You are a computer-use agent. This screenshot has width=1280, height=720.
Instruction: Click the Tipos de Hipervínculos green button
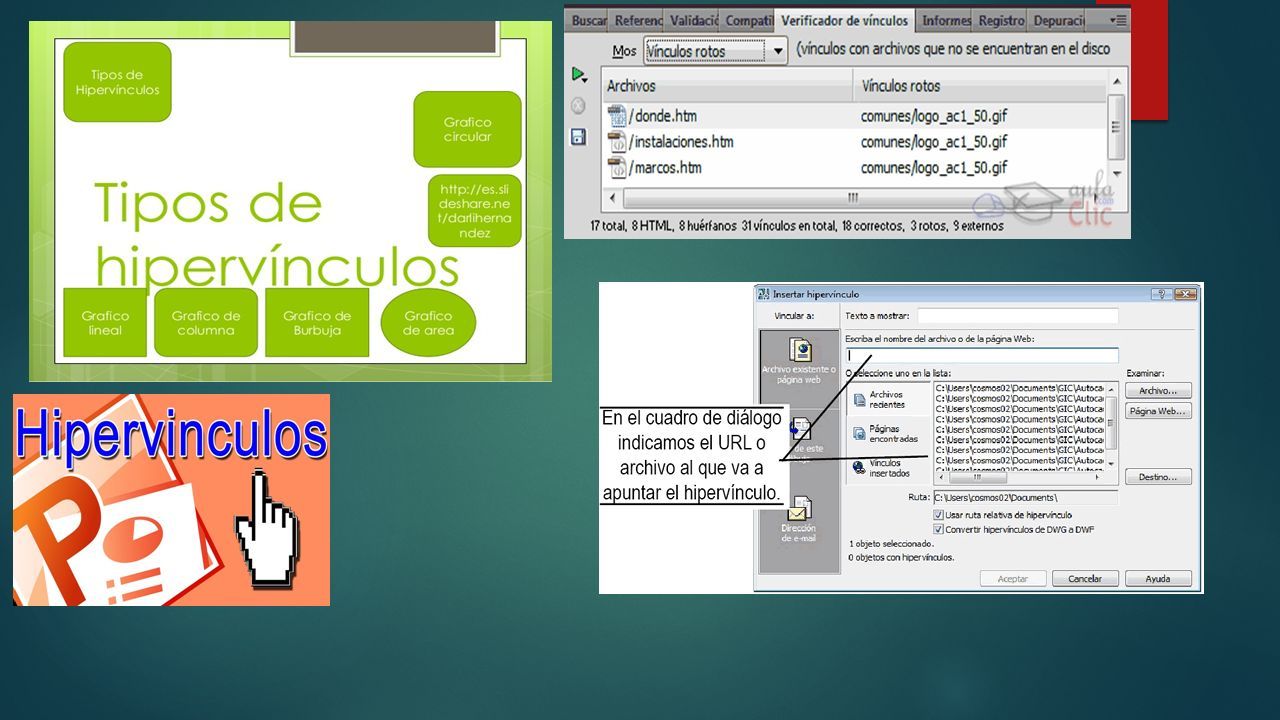[x=117, y=82]
